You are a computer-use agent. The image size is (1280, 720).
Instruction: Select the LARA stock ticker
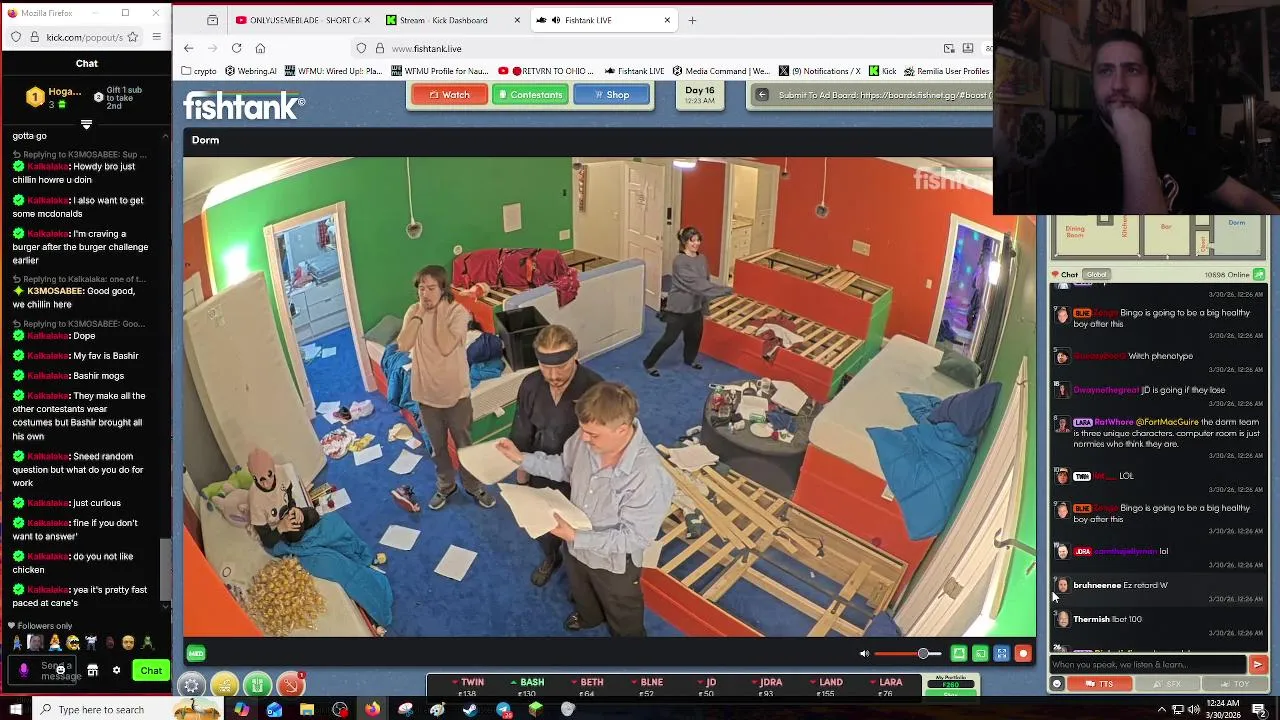tap(885, 687)
